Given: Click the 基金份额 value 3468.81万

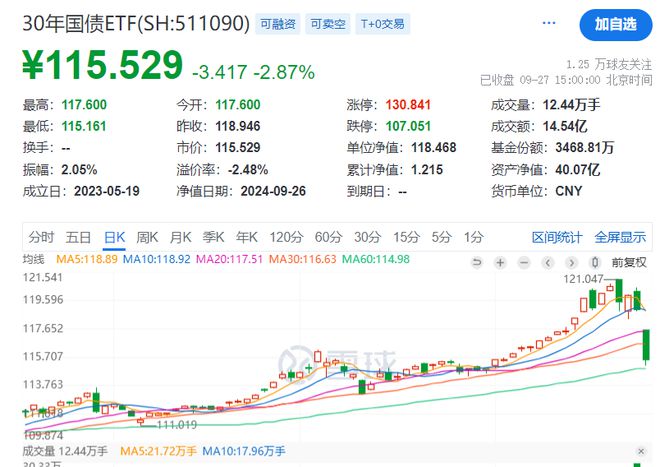Looking at the screenshot, I should click(585, 147).
